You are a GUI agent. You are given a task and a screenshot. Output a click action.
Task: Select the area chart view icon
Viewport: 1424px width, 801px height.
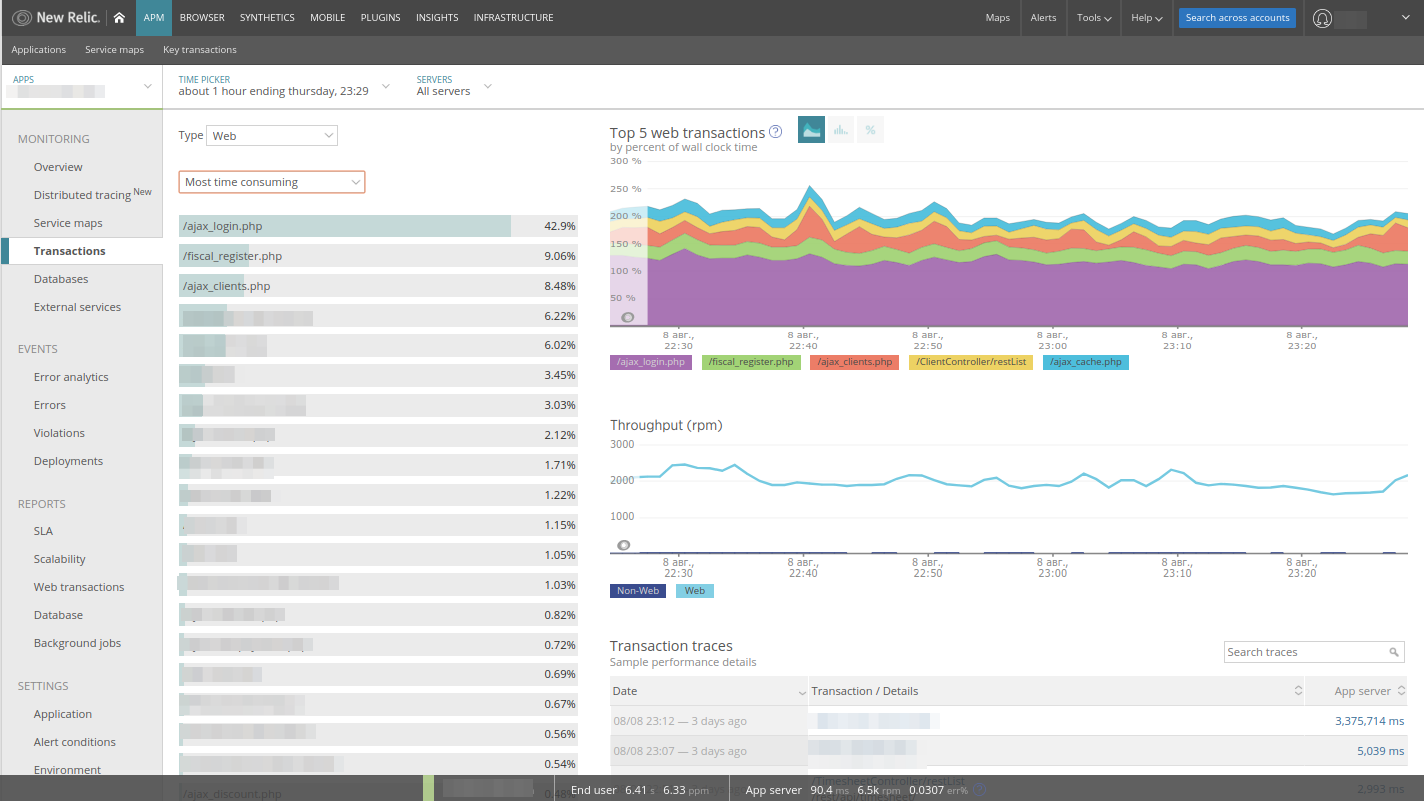[x=811, y=129]
